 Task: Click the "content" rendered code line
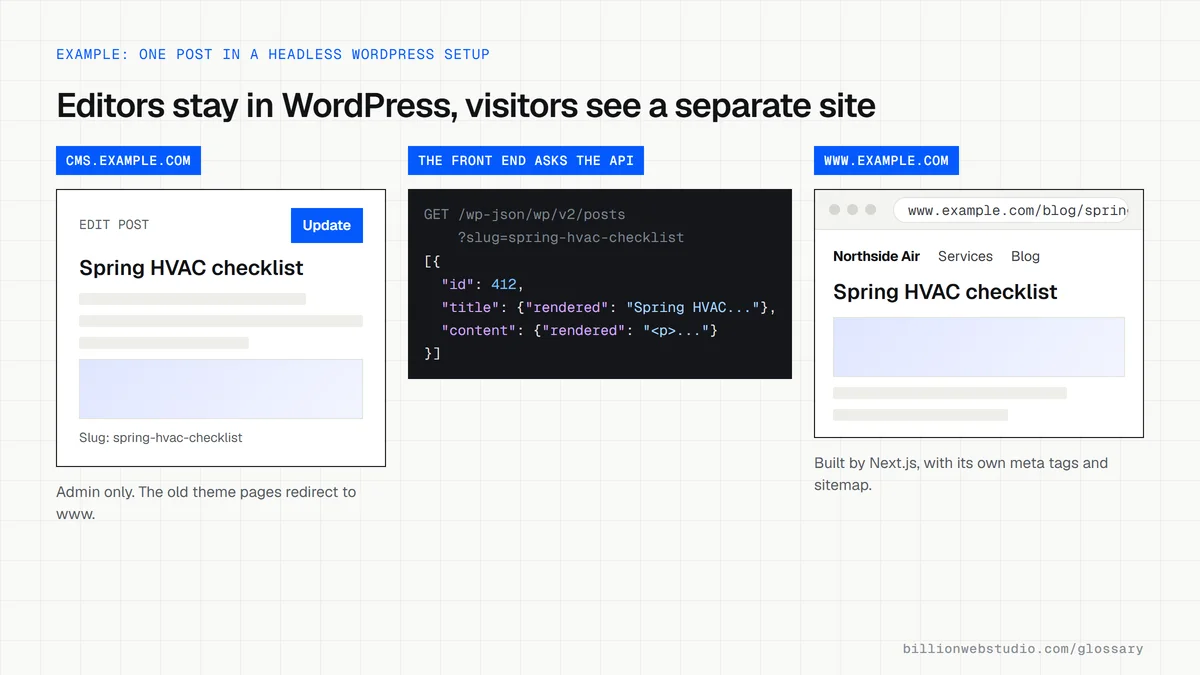(x=579, y=330)
